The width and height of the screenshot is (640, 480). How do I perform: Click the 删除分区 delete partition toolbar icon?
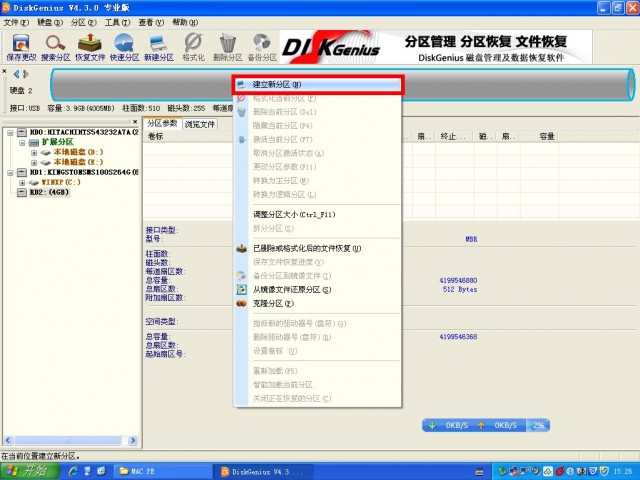point(227,47)
